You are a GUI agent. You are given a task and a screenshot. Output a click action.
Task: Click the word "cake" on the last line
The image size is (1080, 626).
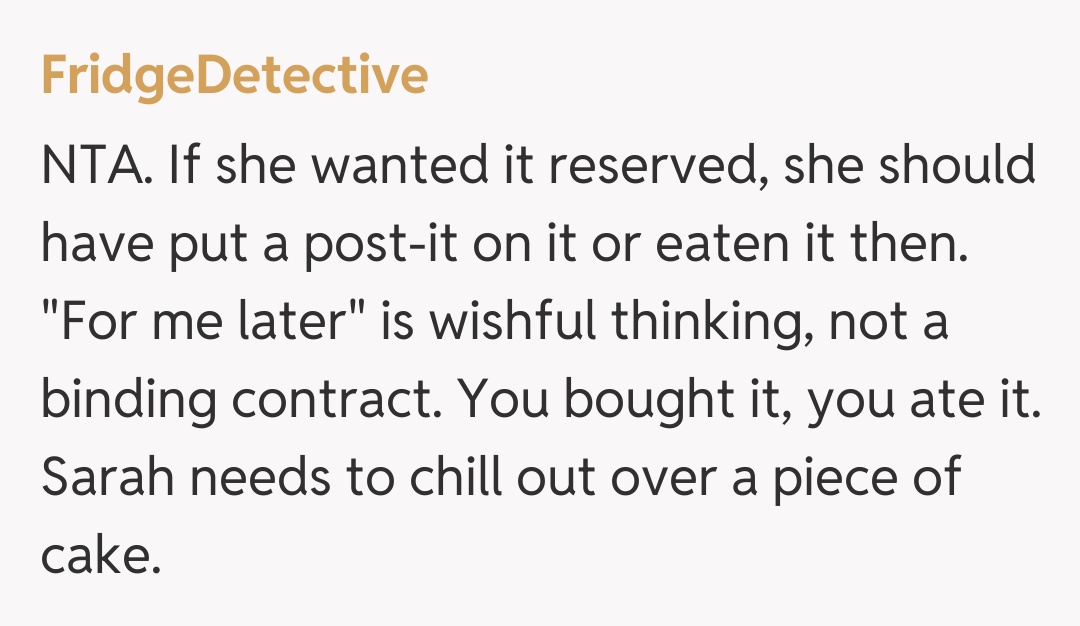point(100,558)
